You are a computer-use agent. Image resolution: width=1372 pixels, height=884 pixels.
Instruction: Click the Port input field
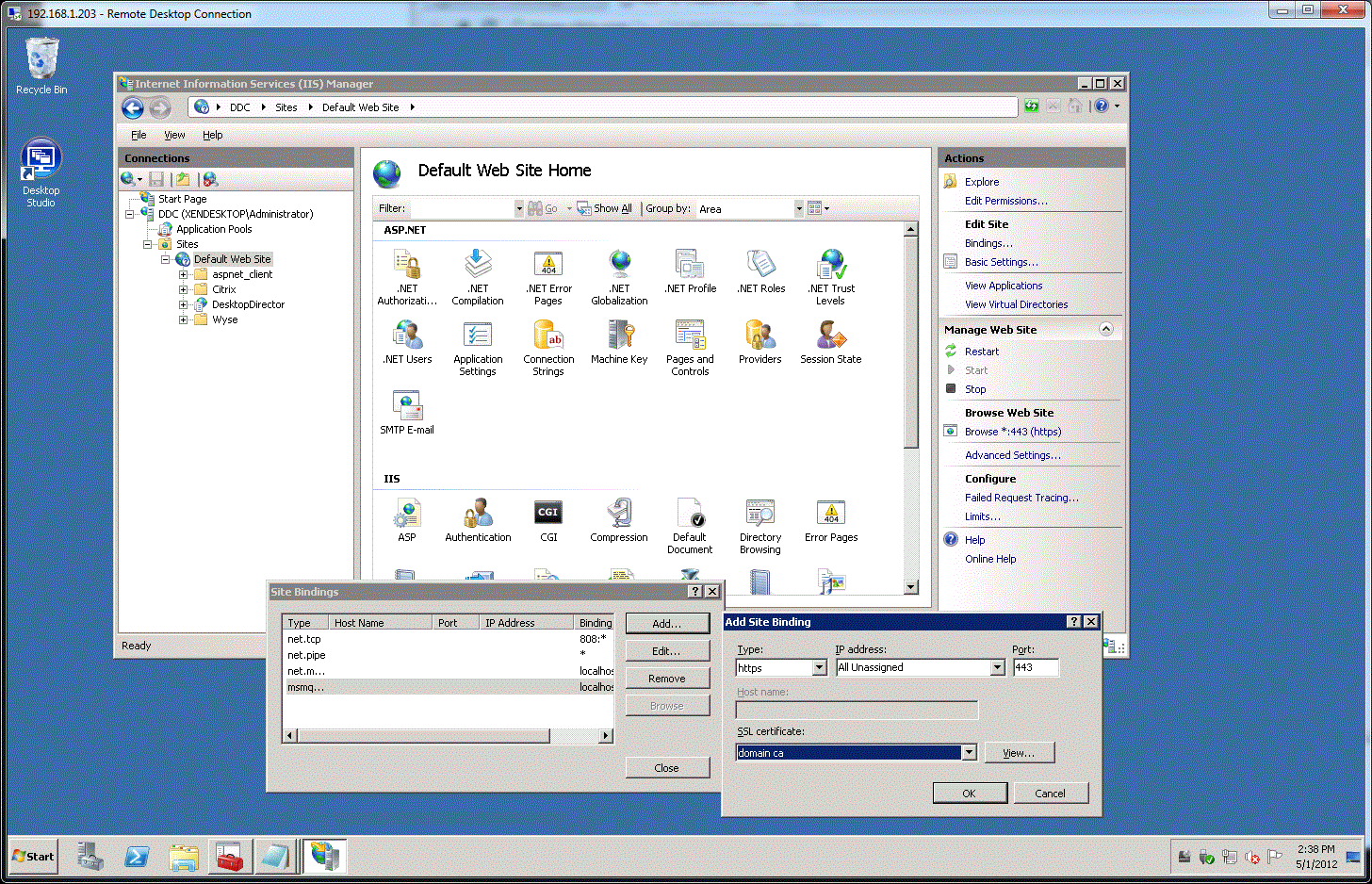(x=1035, y=668)
